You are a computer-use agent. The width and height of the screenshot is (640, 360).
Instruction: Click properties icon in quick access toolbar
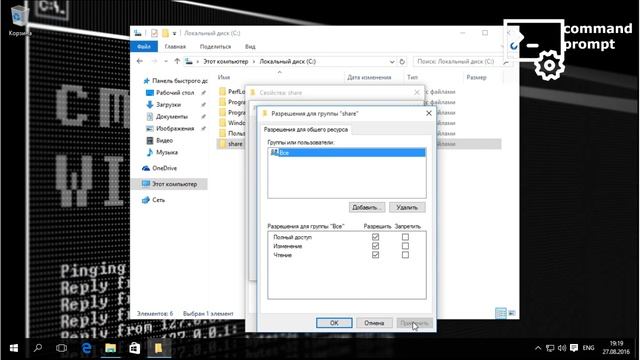click(x=154, y=33)
